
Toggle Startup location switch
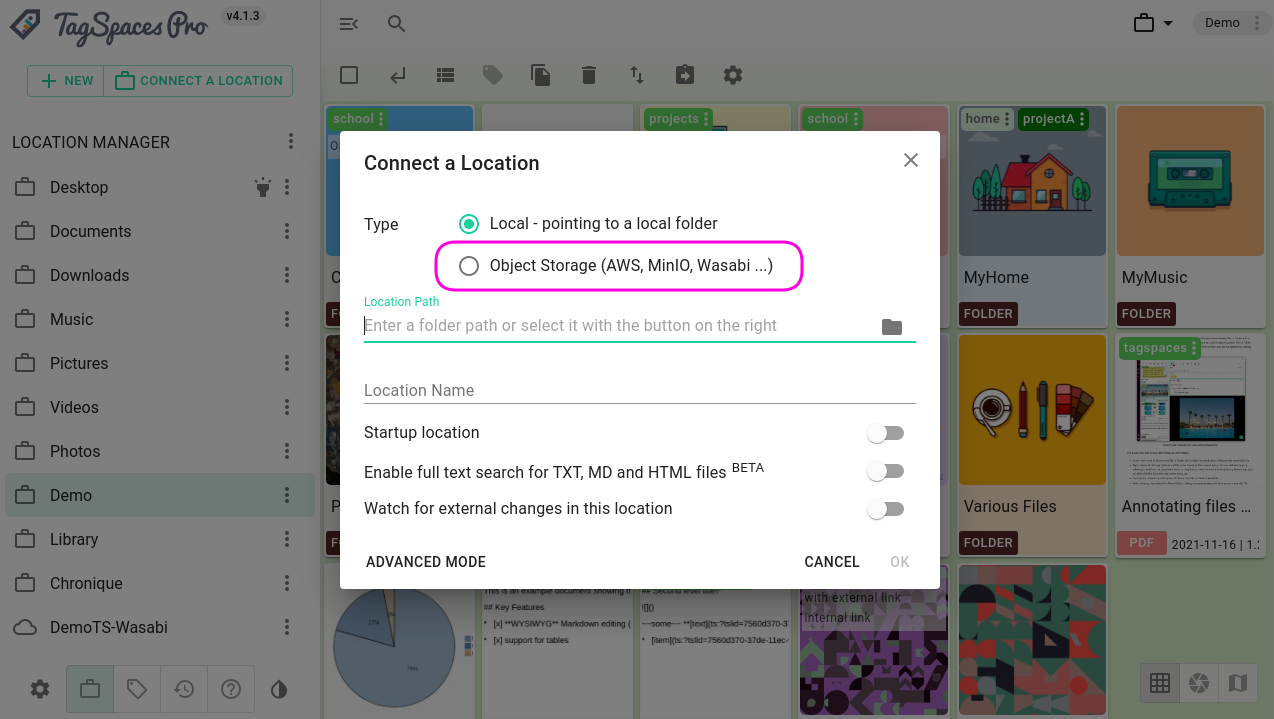(885, 433)
